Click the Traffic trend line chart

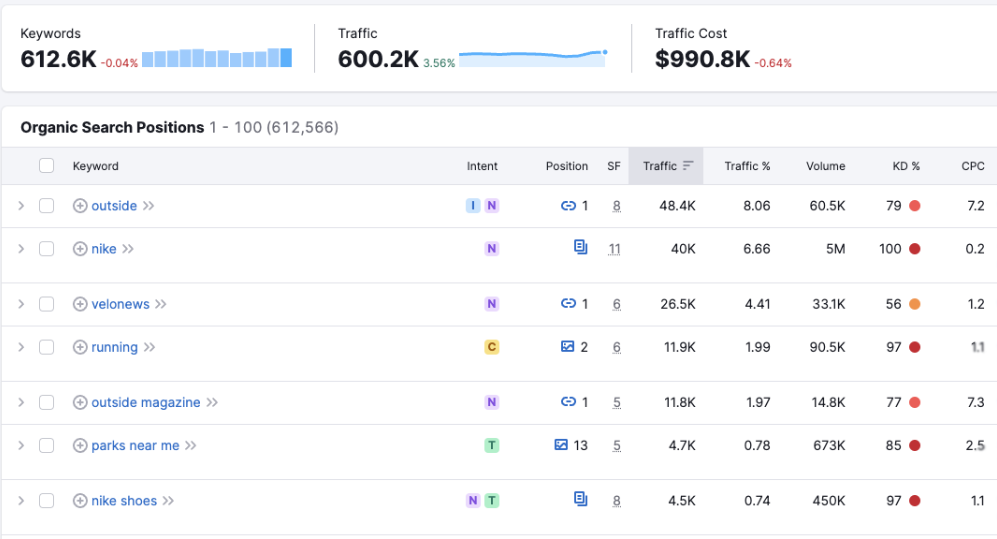click(533, 58)
